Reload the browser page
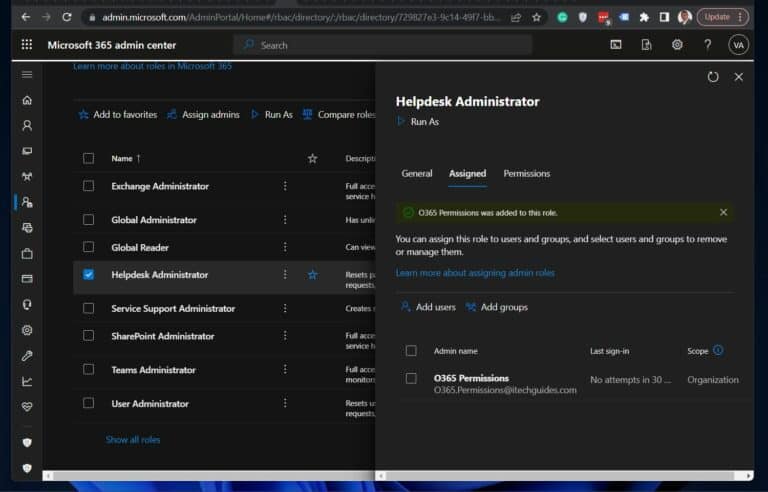The image size is (768, 492). (x=67, y=17)
